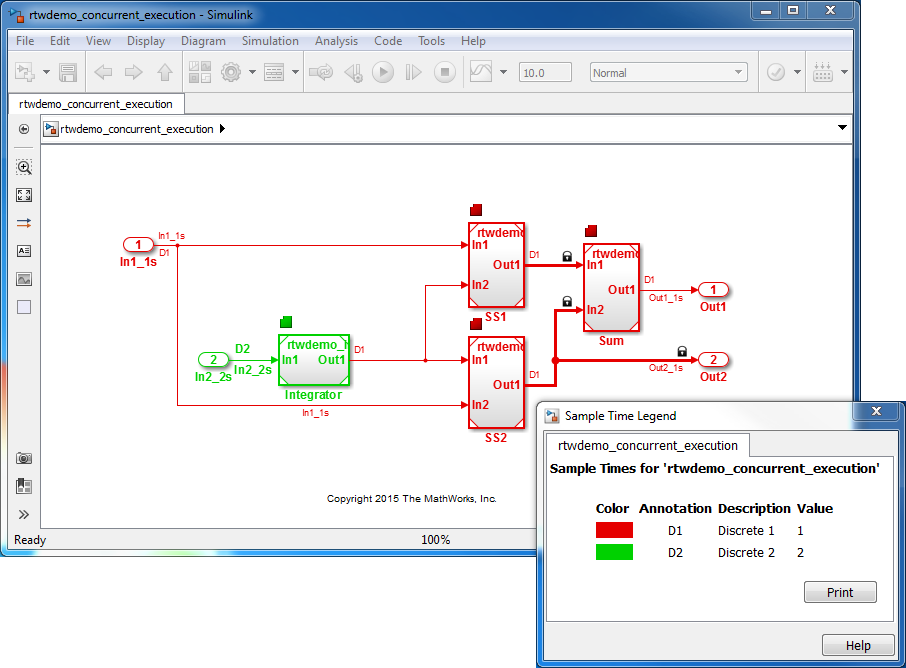Select the In2_2s inport block

coord(213,360)
